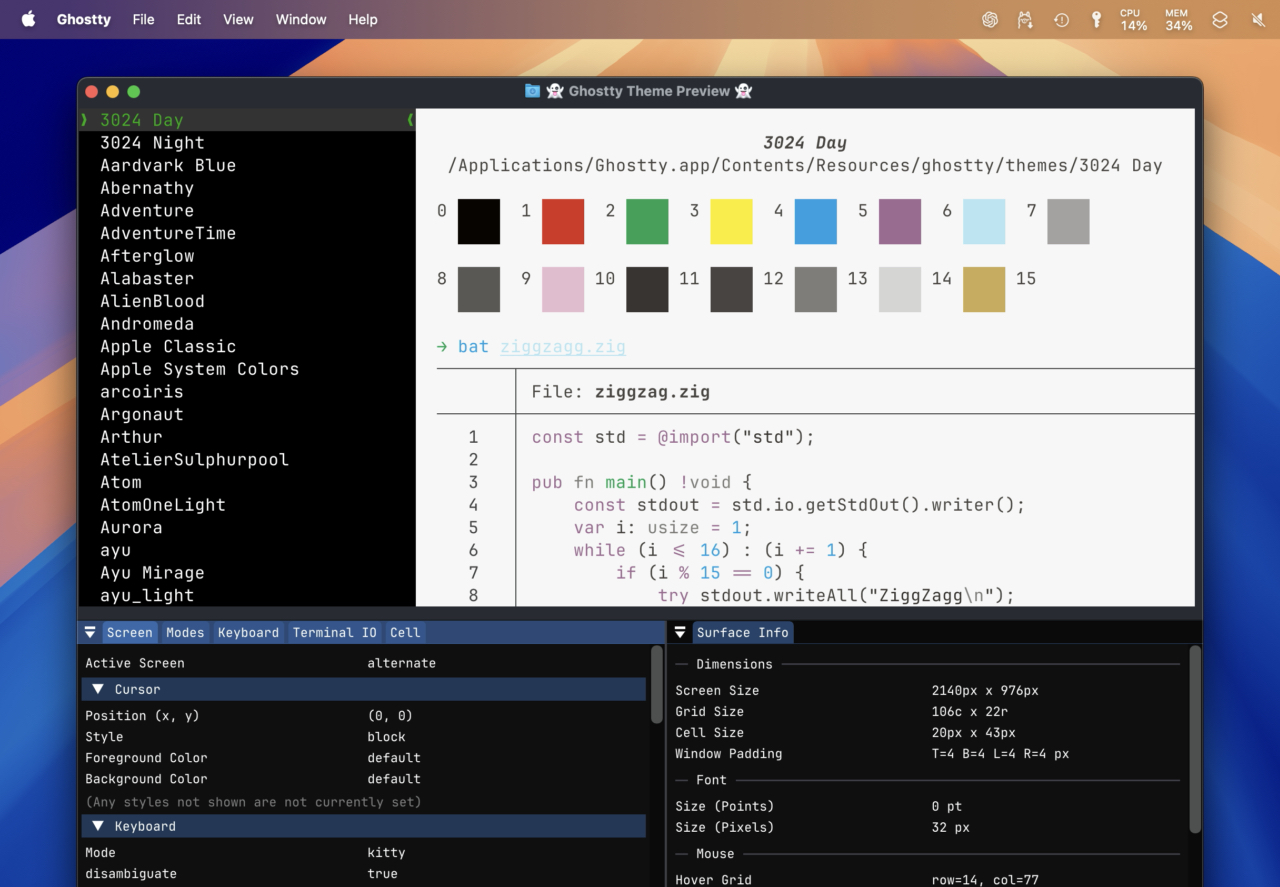Screen dimensions: 1280x887
Task: Select the Andromeda theme
Action: point(147,324)
